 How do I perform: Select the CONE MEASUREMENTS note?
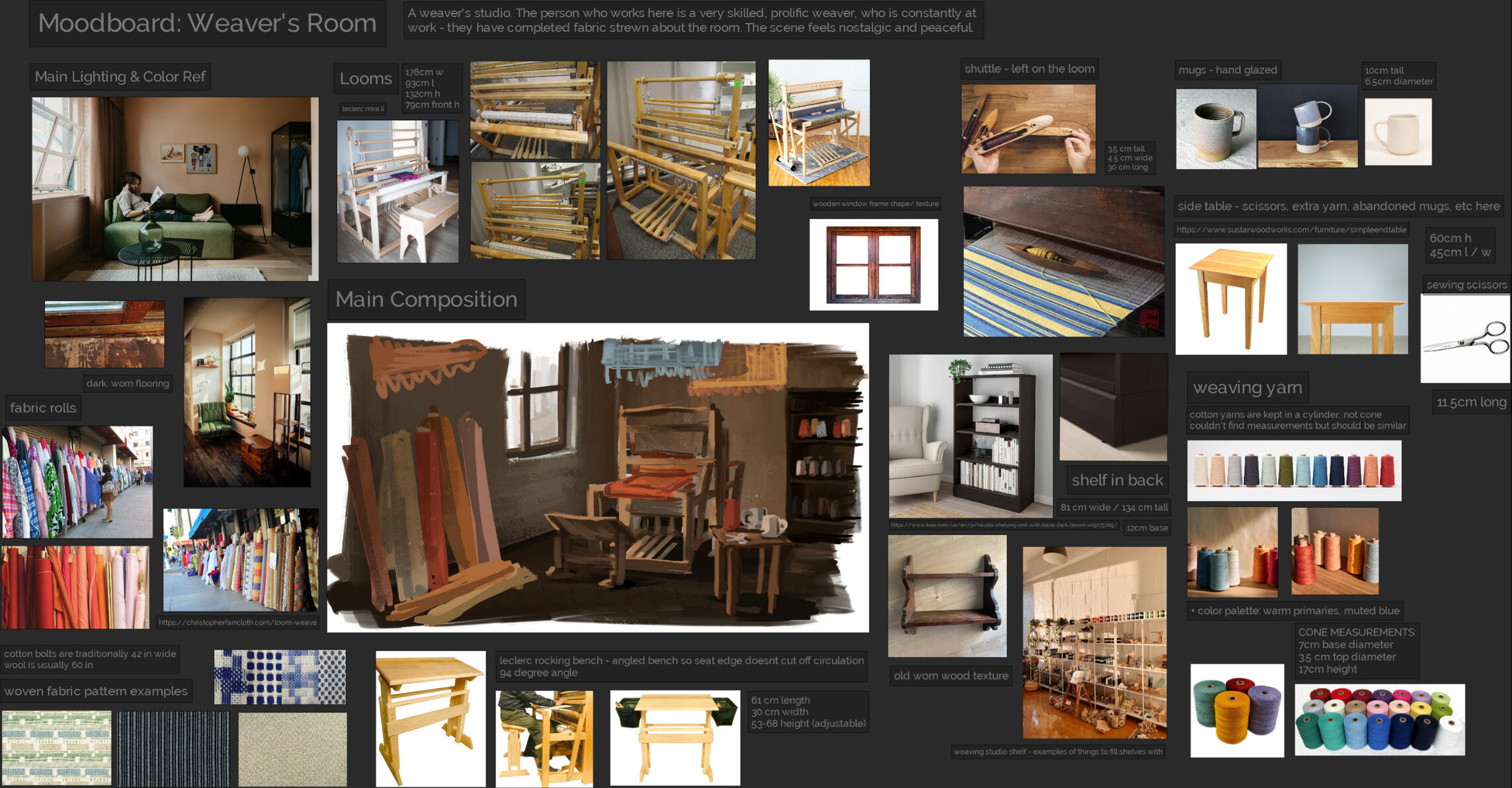[1356, 651]
